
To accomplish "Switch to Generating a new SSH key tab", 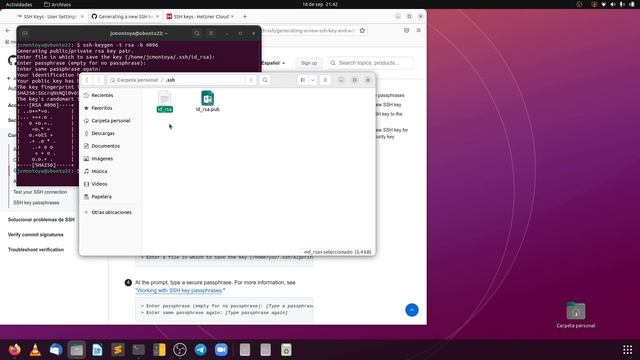I will coord(125,16).
